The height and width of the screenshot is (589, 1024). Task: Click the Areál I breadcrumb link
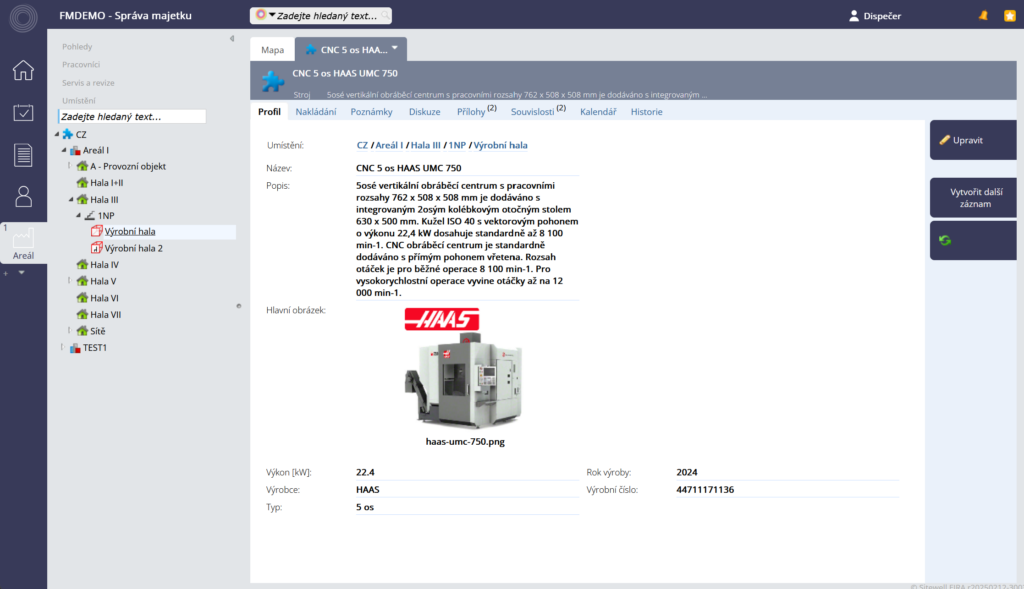pyautogui.click(x=389, y=145)
